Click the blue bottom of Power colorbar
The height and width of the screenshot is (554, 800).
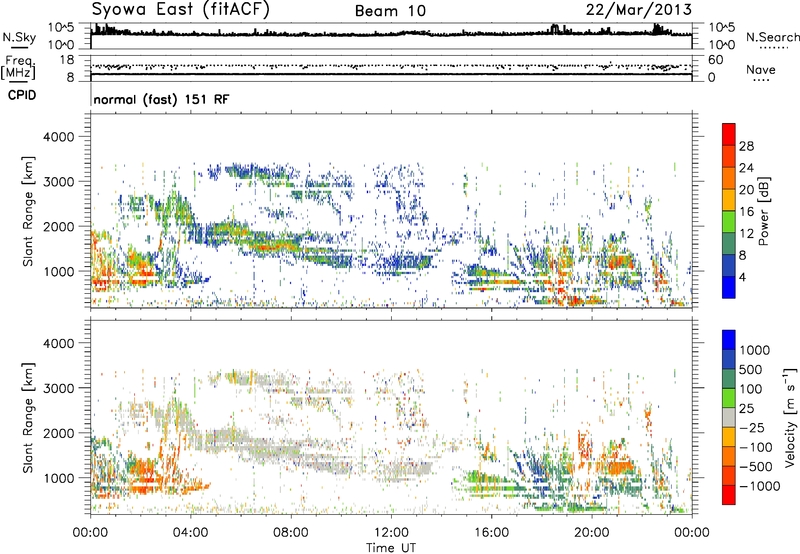729,288
